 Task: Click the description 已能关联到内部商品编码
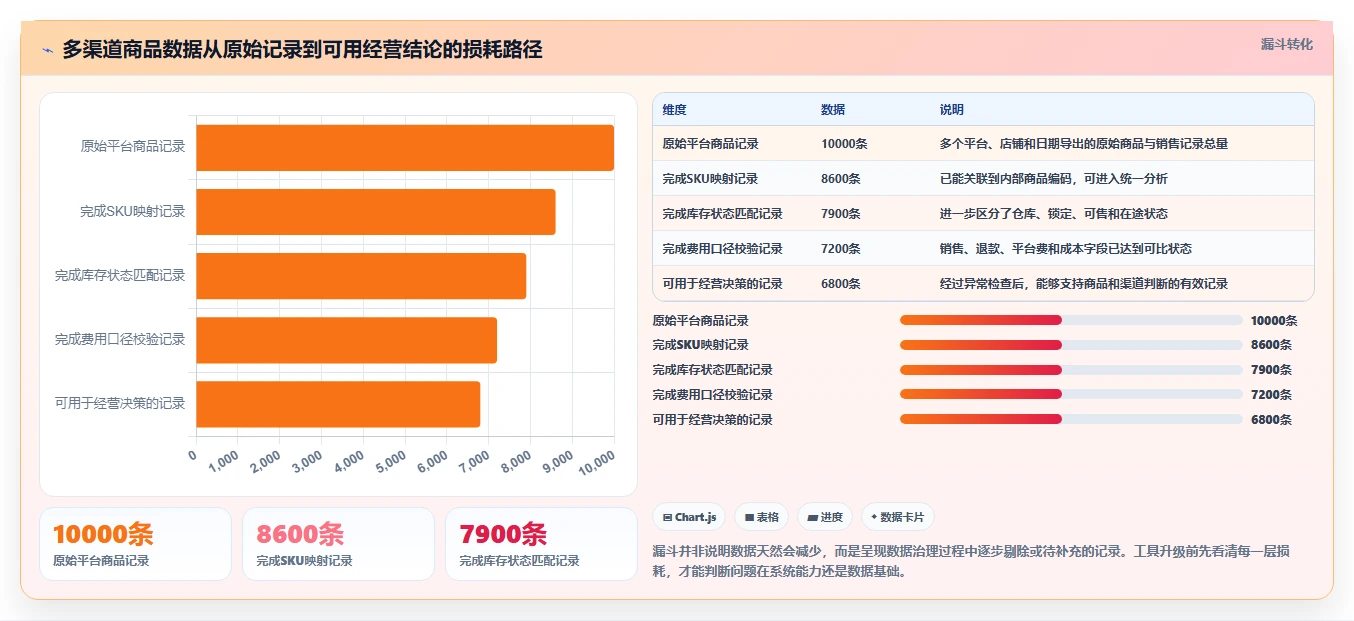click(x=1054, y=179)
